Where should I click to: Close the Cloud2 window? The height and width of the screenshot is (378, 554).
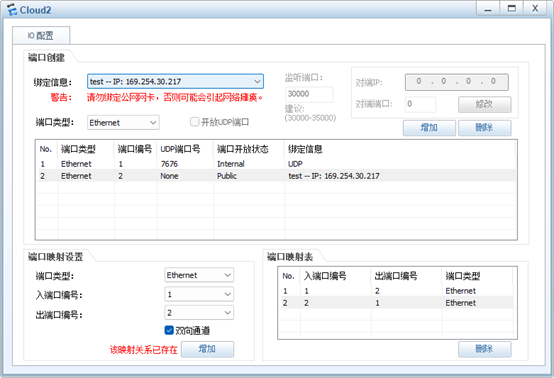(x=535, y=9)
